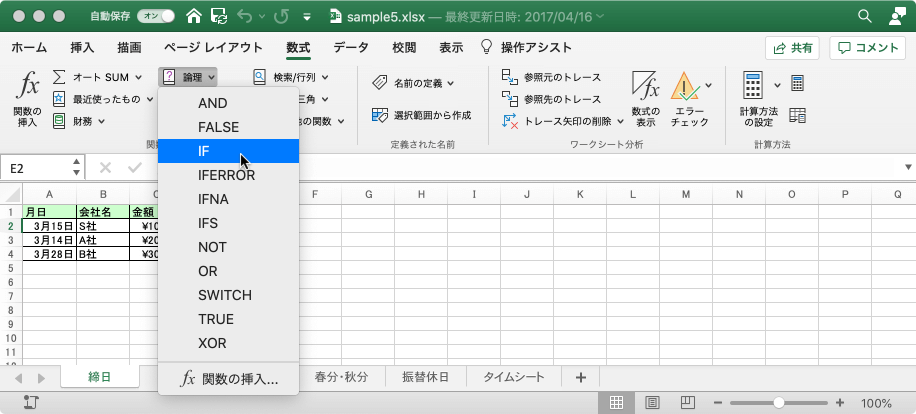Switch to the 振替休日 sheet tab
The image size is (916, 414).
[x=425, y=377]
